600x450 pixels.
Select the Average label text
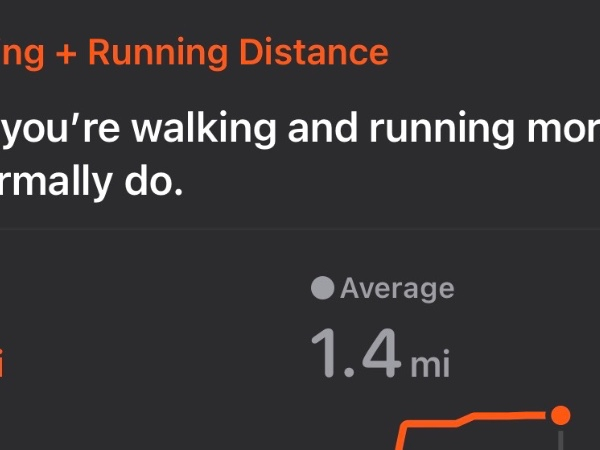click(397, 289)
